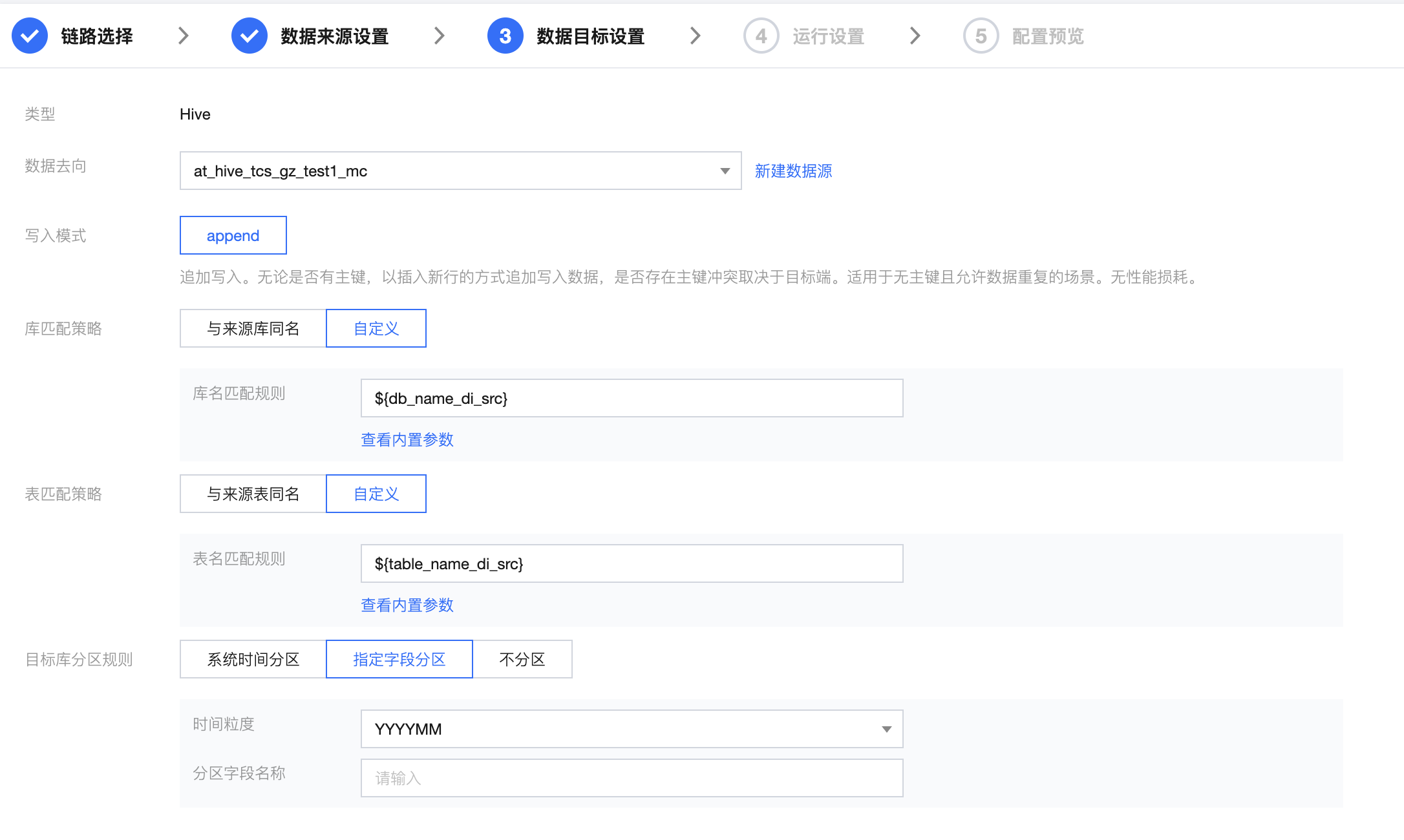
Task: Focus the 分区字段名称 input field
Action: click(631, 779)
